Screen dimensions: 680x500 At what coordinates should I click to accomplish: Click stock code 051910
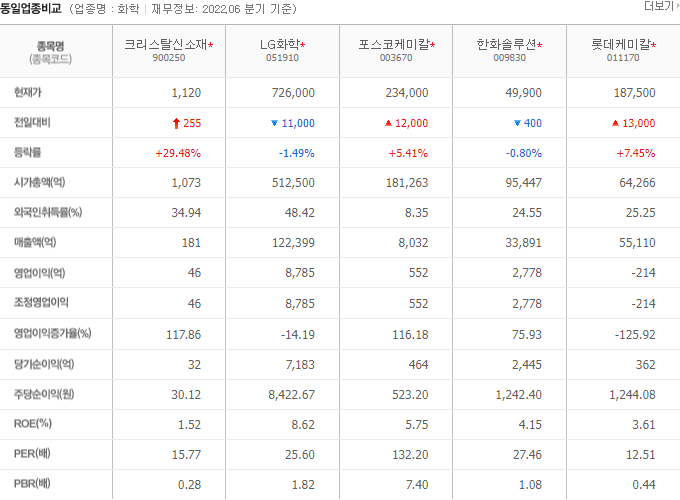[282, 58]
